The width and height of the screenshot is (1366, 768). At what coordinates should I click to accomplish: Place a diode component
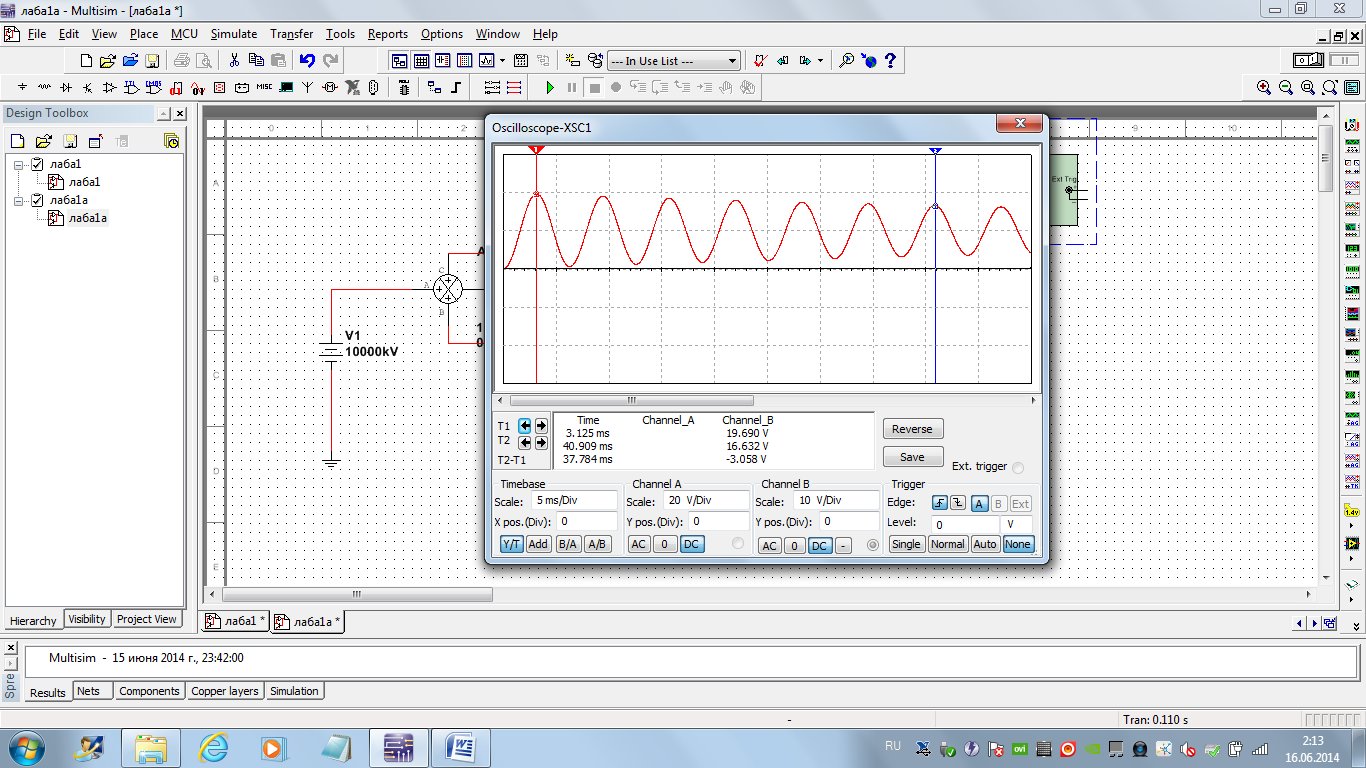[x=66, y=88]
